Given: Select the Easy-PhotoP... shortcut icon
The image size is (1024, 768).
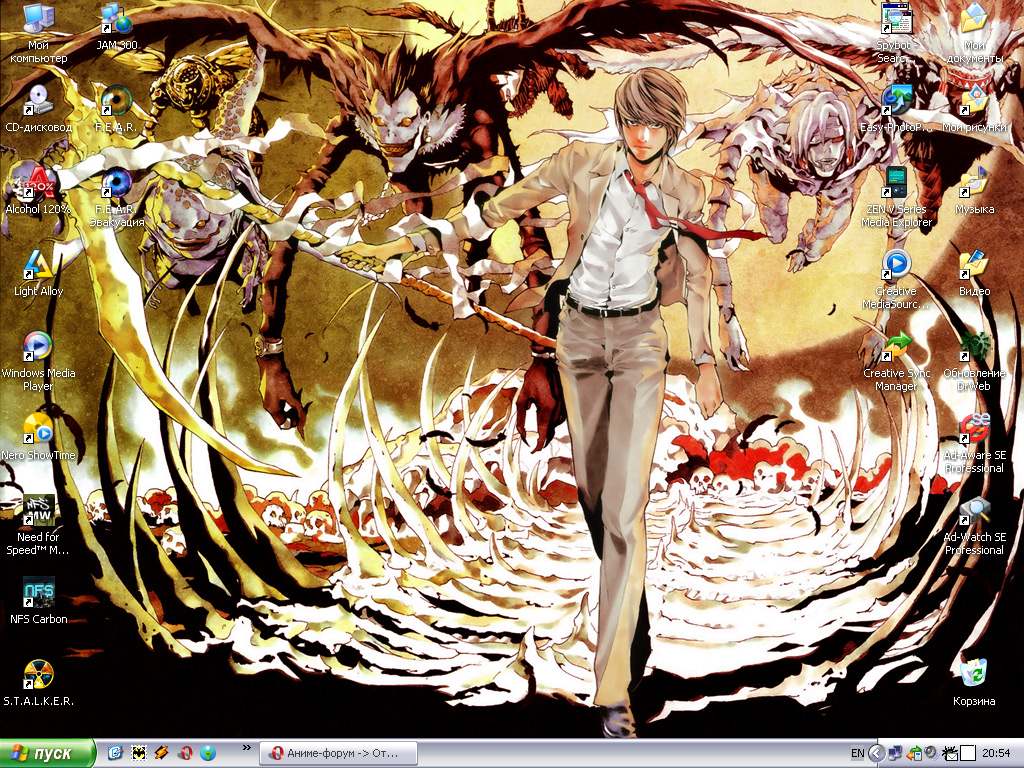Looking at the screenshot, I should point(896,108).
